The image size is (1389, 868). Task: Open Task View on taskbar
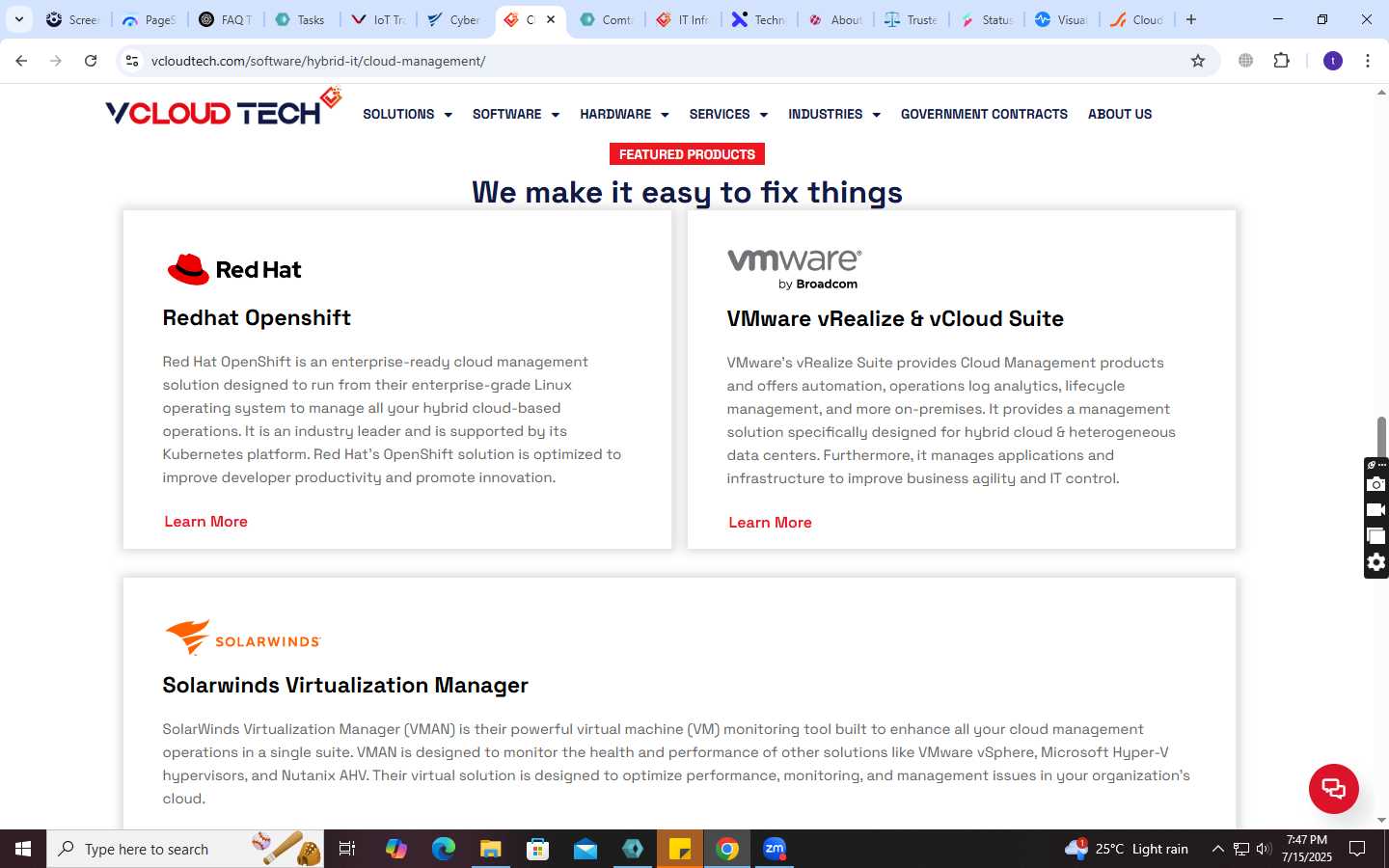click(x=347, y=849)
